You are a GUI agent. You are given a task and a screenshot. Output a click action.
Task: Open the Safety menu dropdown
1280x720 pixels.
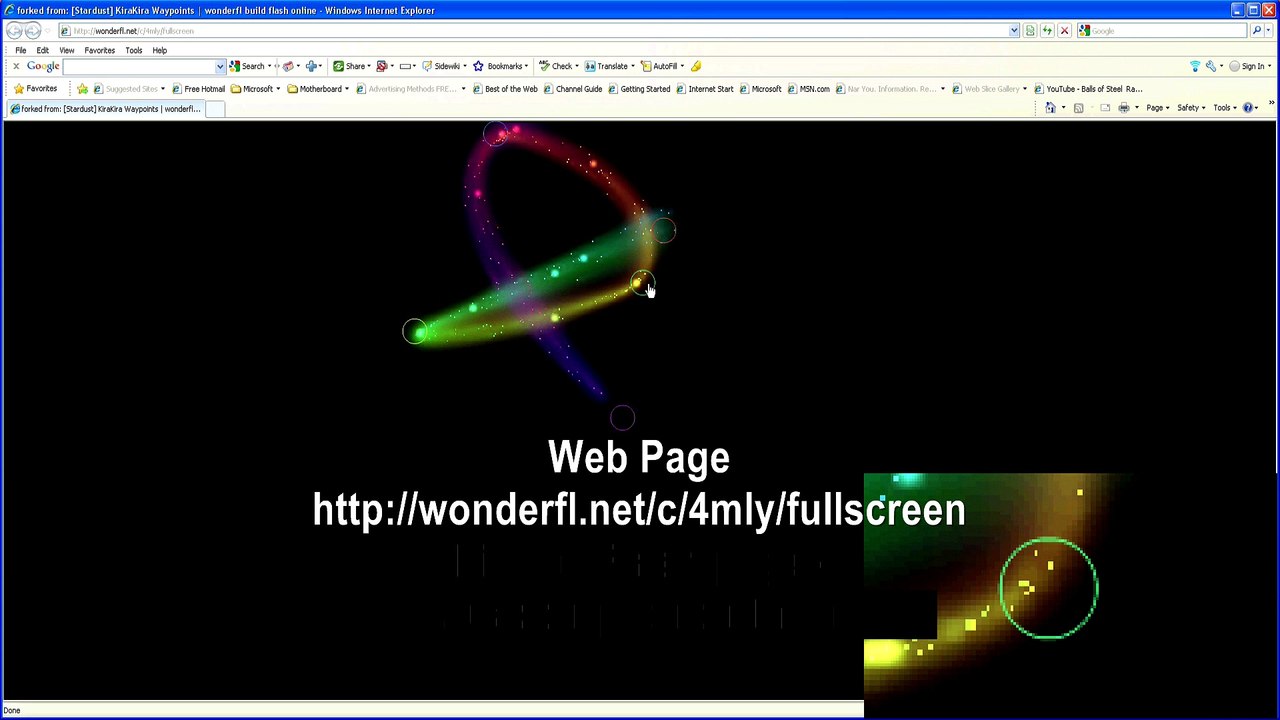pos(1190,108)
